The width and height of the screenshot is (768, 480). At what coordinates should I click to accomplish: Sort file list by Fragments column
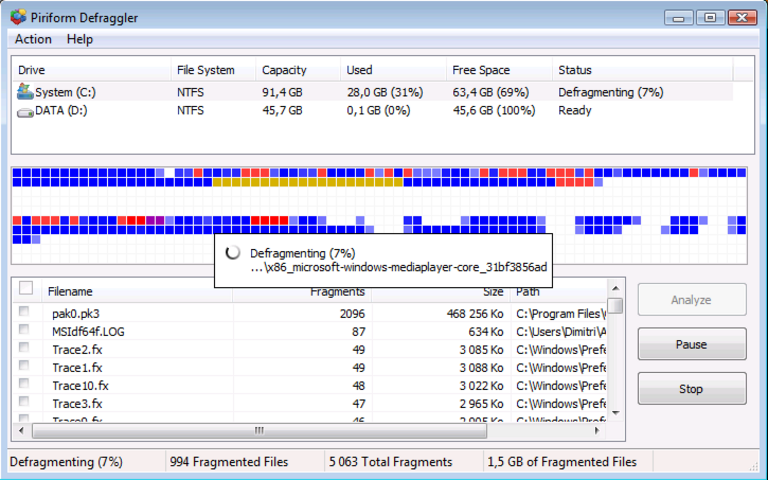coord(302,293)
